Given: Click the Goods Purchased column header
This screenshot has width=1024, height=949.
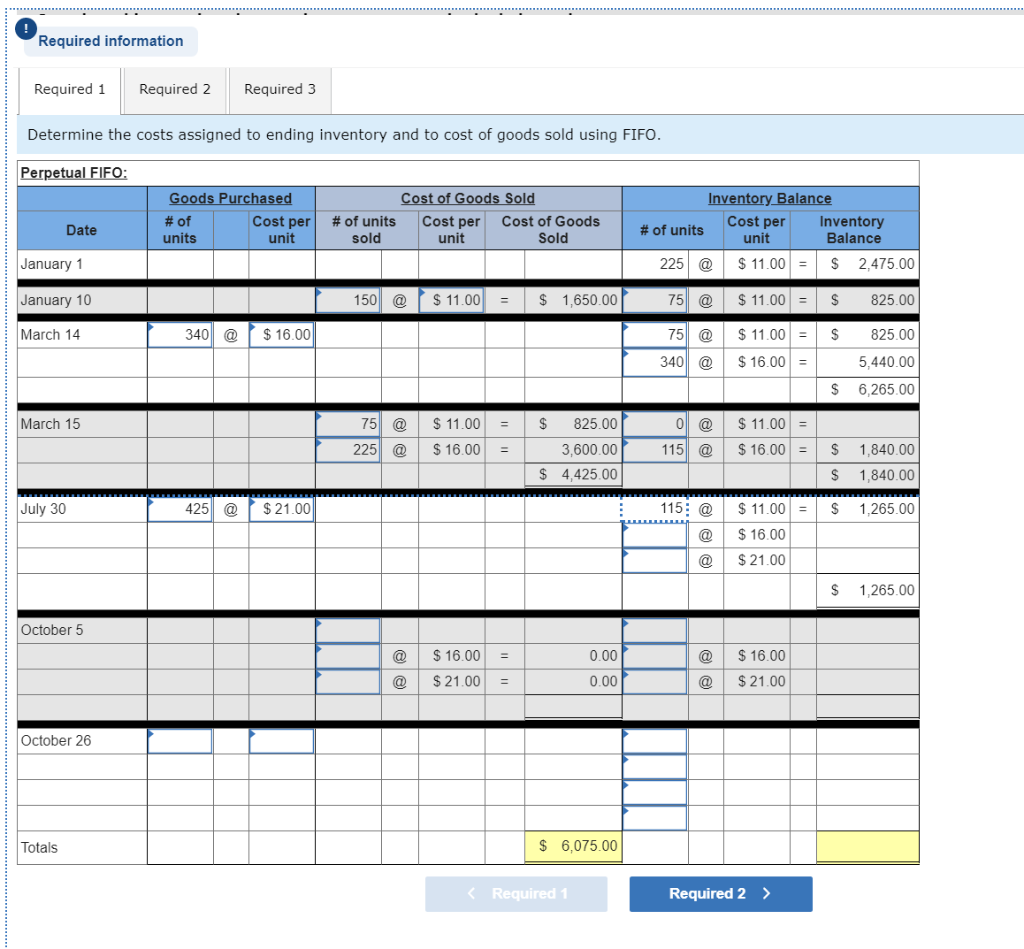Looking at the screenshot, I should pos(231,199).
